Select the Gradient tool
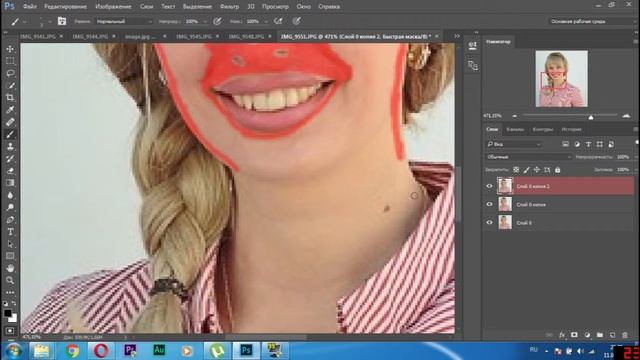 click(10, 183)
